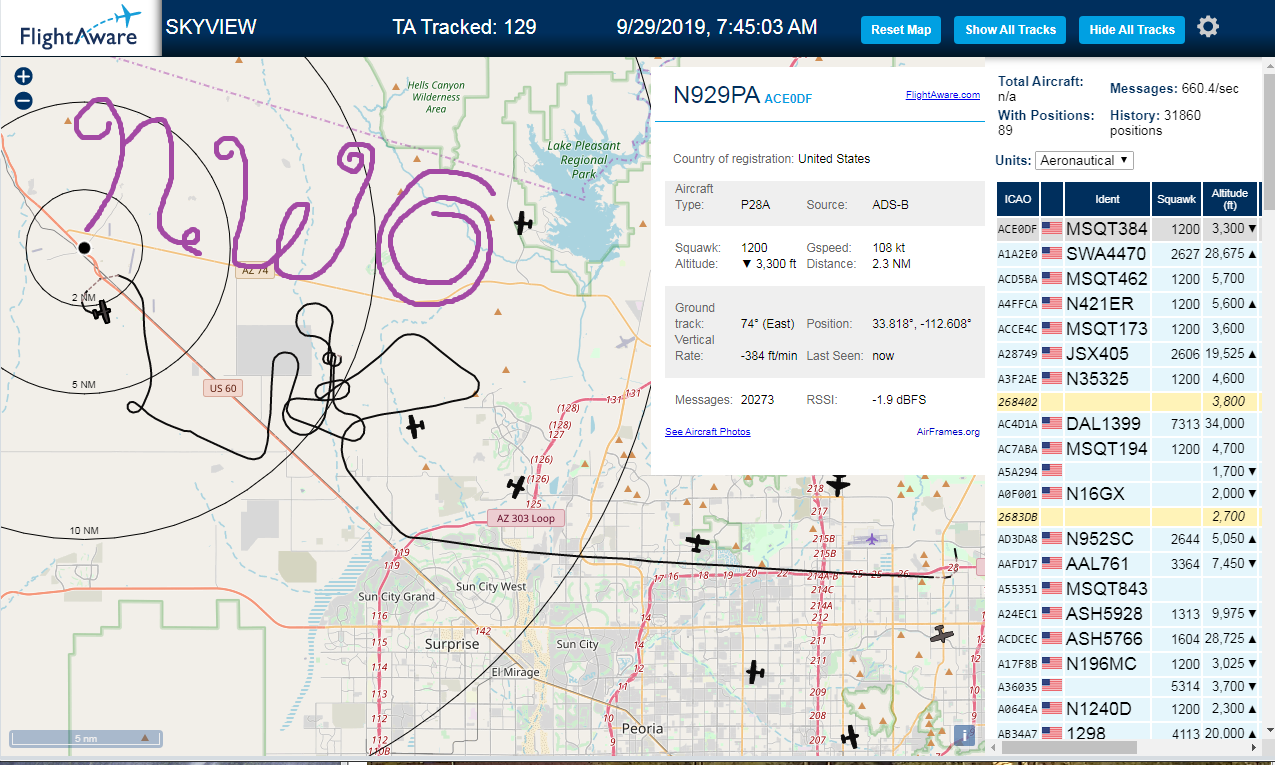Click the US flag in the SWA4470 row
This screenshot has height=765, width=1275.
pos(1052,254)
